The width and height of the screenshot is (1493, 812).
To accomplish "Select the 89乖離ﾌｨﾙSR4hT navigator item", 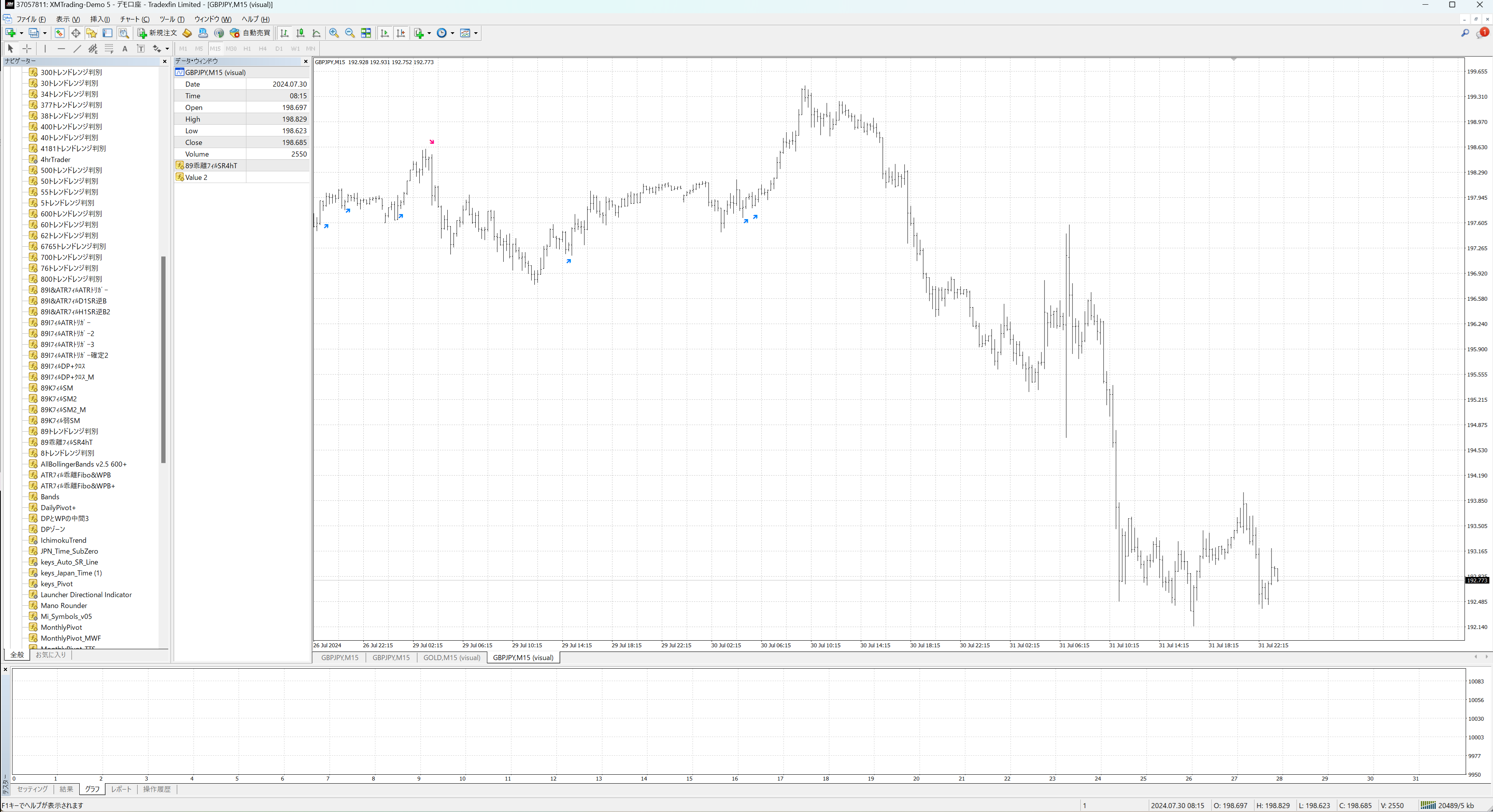I will pyautogui.click(x=66, y=442).
